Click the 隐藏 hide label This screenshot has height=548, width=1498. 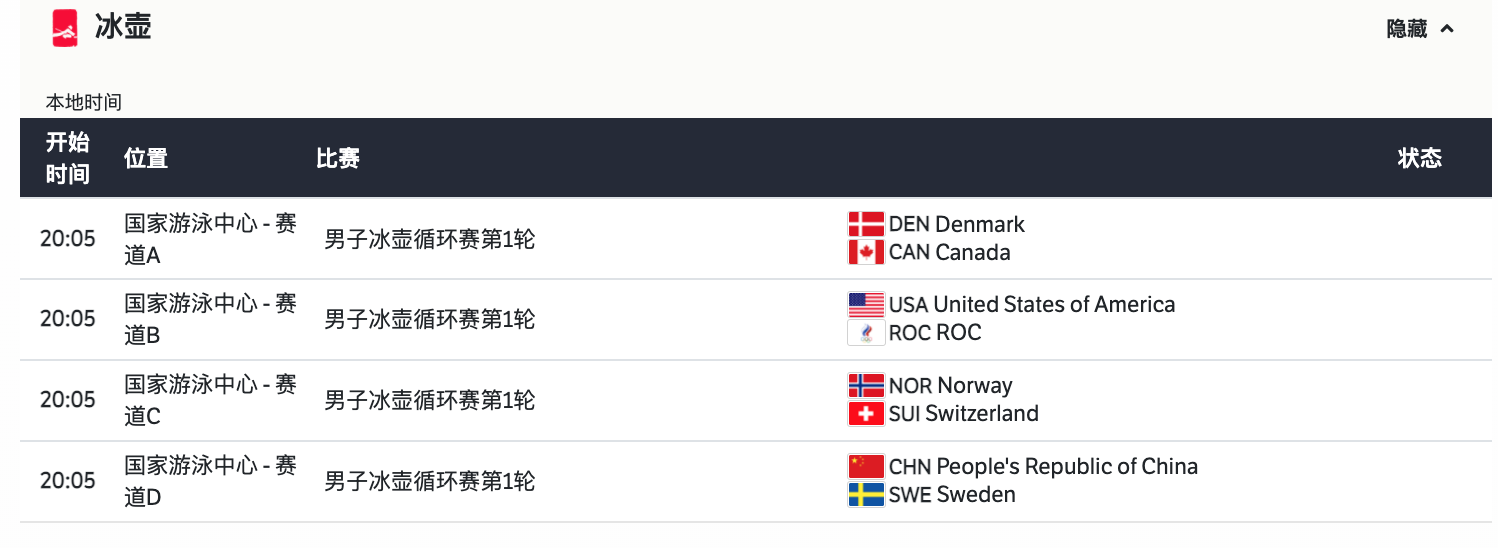click(1406, 29)
